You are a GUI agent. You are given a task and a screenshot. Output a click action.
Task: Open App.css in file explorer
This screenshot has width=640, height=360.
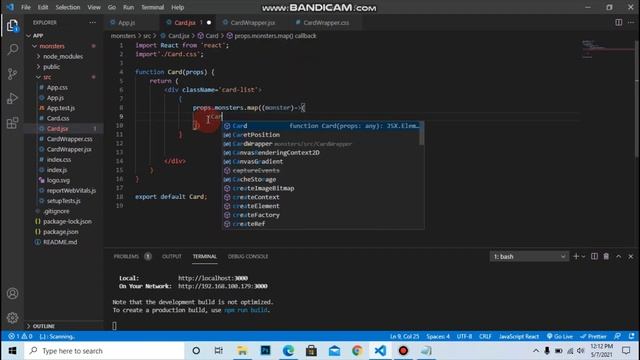click(57, 87)
